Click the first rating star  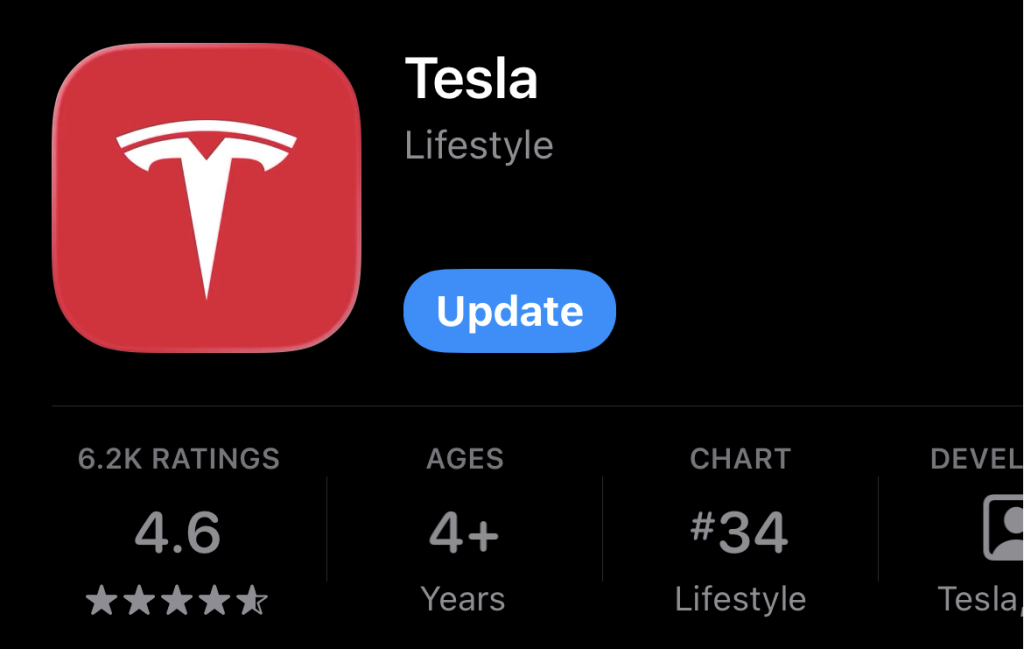tap(99, 600)
